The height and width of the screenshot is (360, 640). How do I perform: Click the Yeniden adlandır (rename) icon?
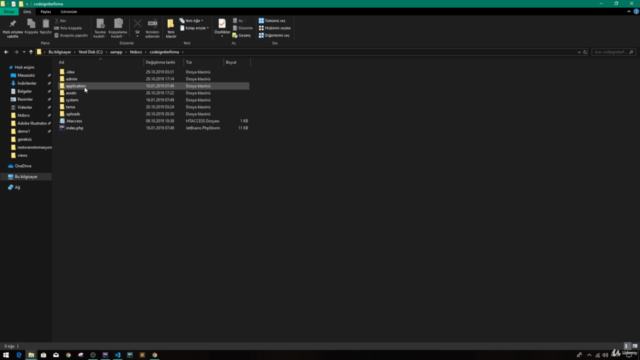pyautogui.click(x=153, y=24)
